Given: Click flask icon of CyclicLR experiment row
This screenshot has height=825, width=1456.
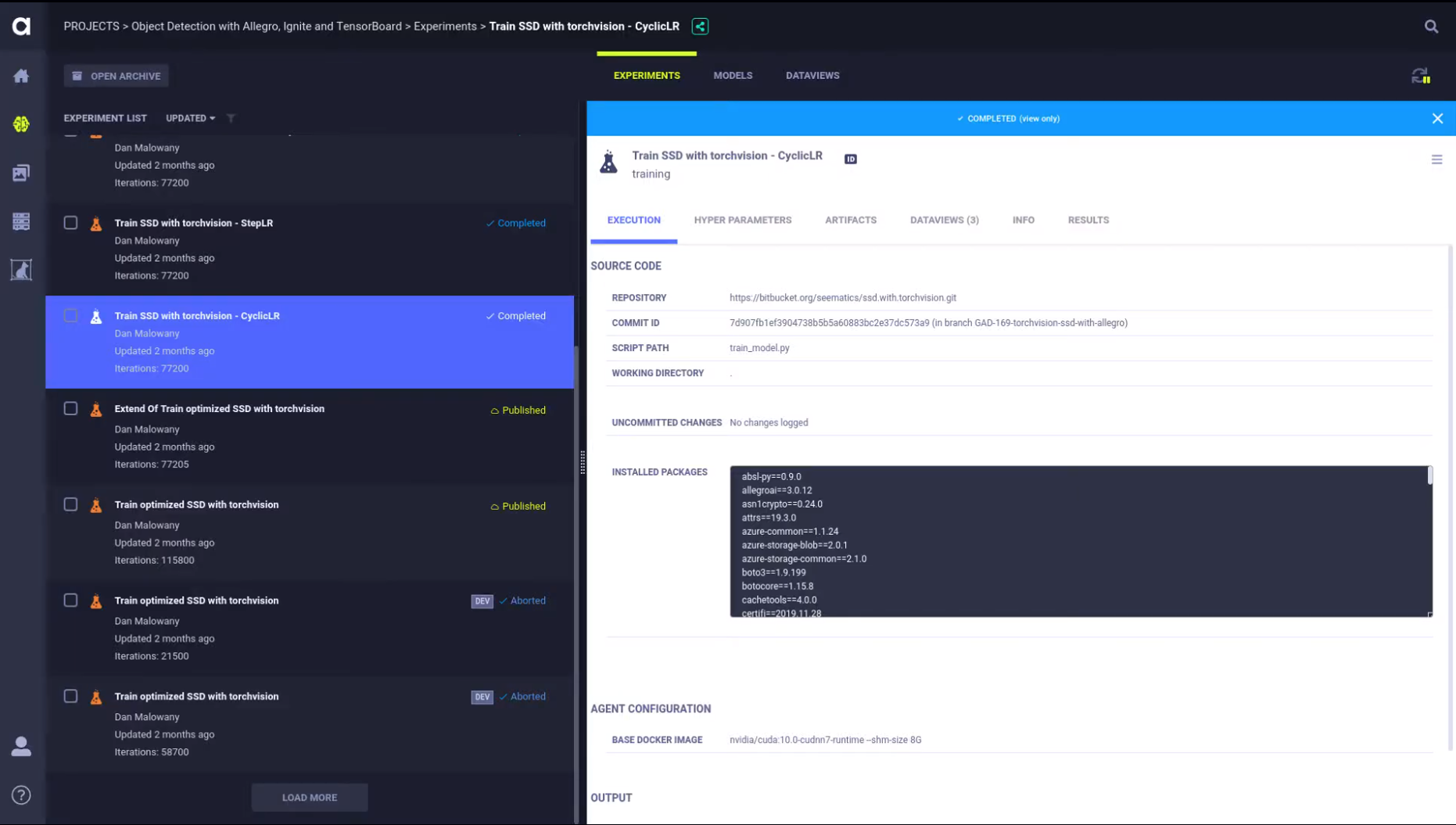Looking at the screenshot, I should 96,317.
